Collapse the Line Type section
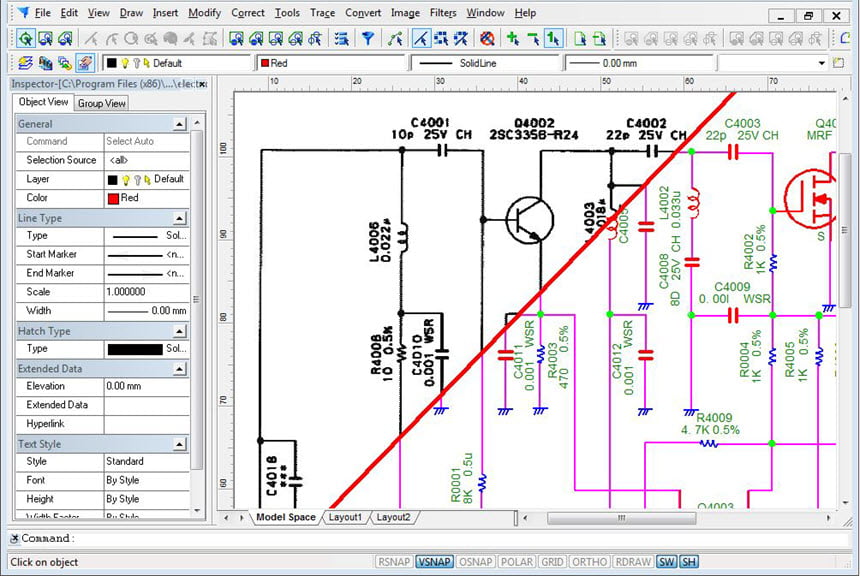 (x=179, y=218)
